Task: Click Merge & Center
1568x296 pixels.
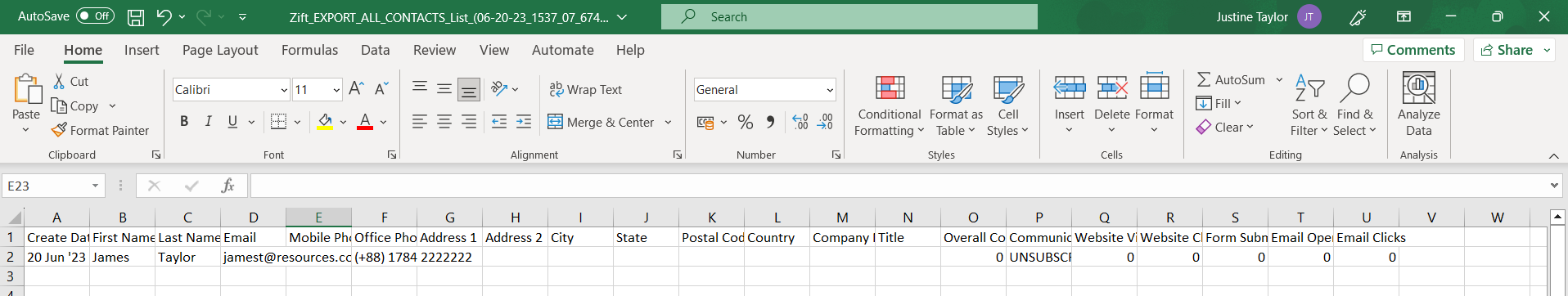Action: point(602,122)
